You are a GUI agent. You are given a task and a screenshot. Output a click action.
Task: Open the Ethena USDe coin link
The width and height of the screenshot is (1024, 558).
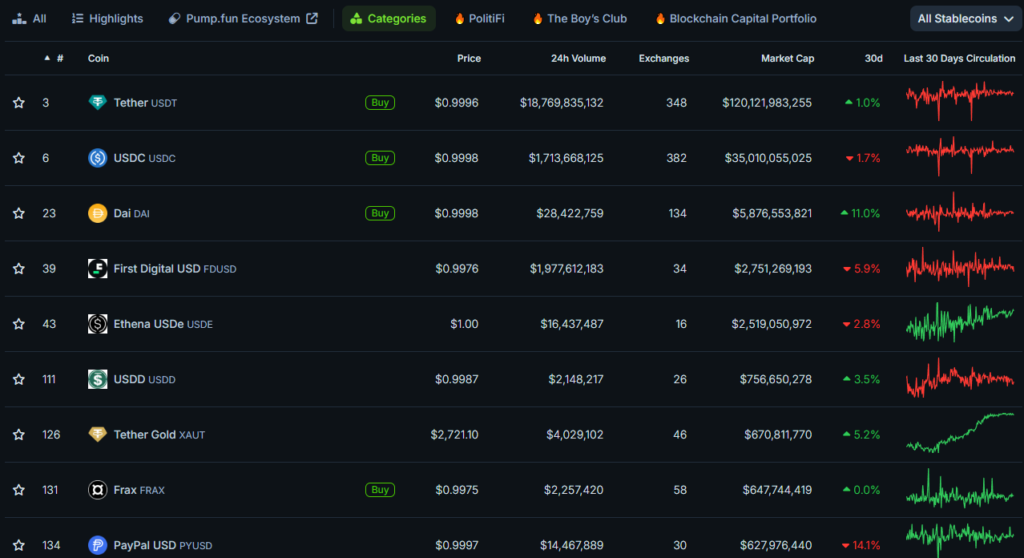[x=163, y=324]
